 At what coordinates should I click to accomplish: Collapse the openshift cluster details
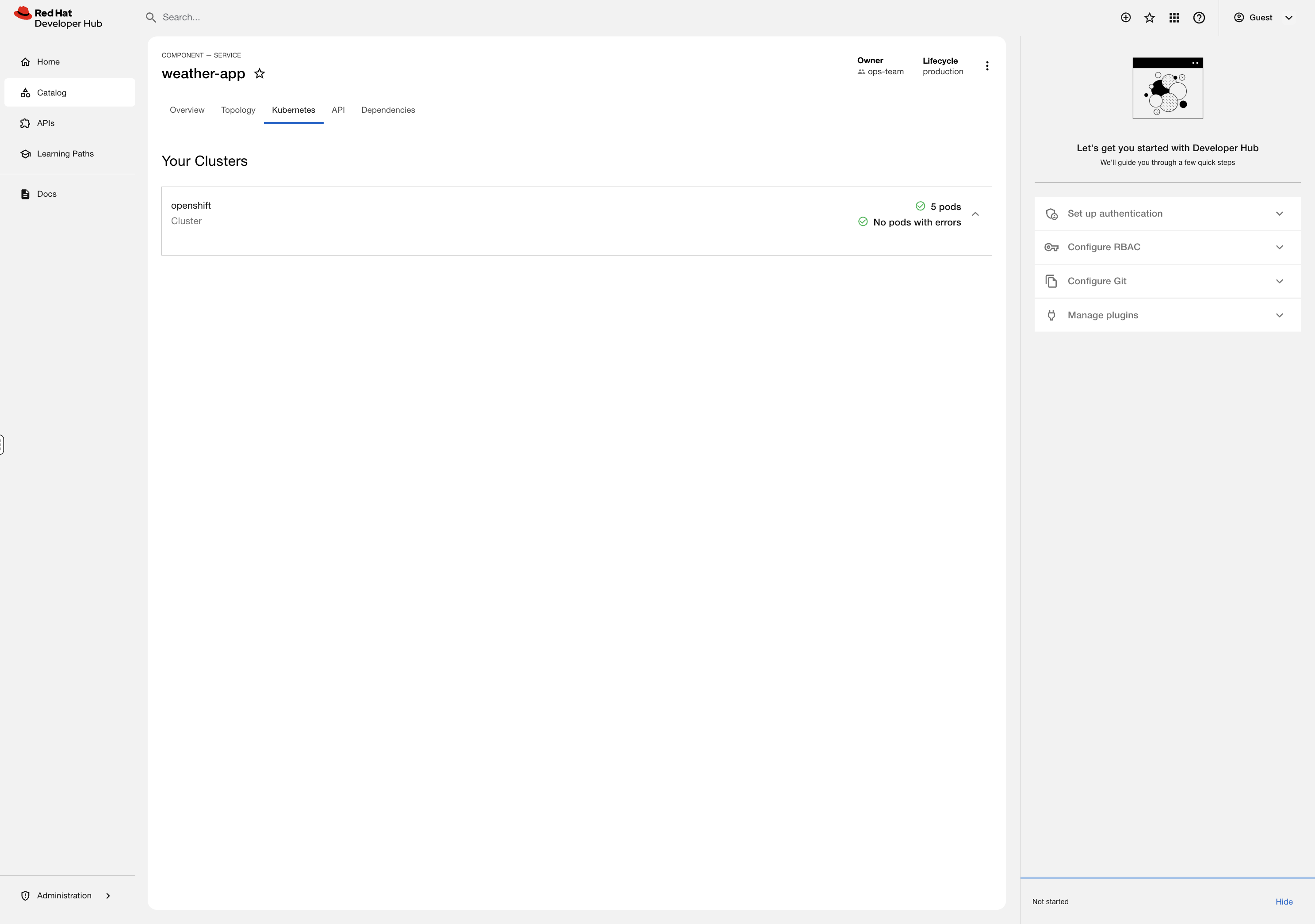coord(976,214)
